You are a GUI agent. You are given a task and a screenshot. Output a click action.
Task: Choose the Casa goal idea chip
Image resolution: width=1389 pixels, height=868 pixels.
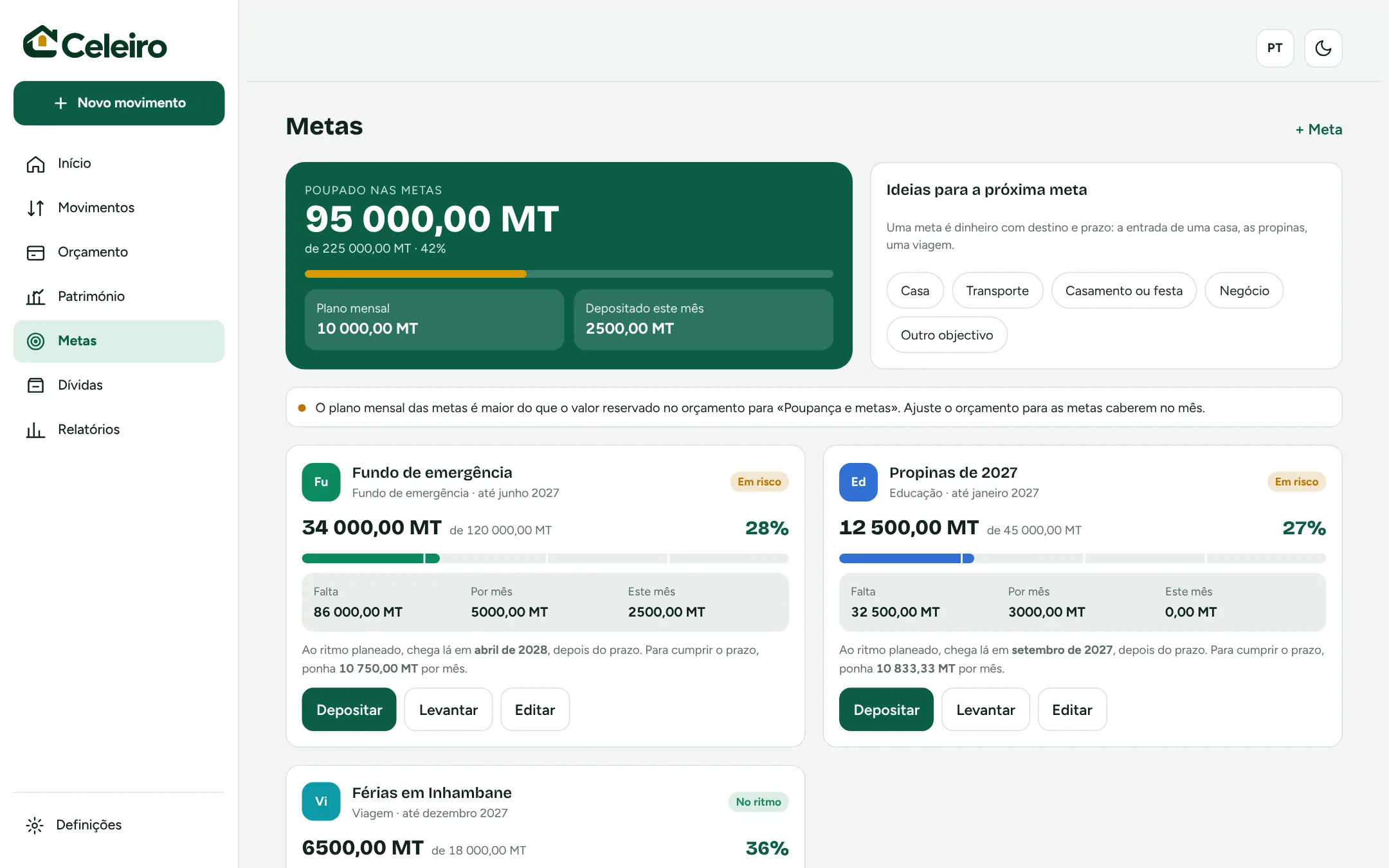(914, 291)
